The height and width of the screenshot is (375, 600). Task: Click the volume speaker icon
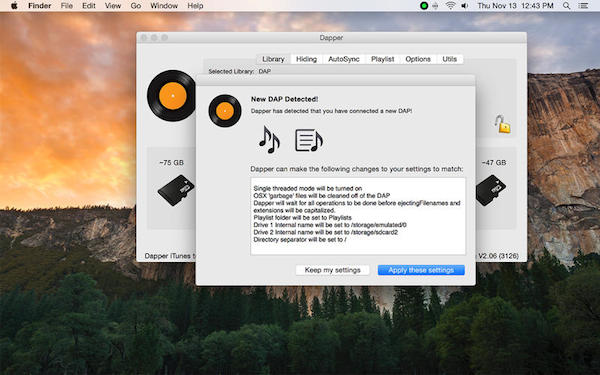(x=465, y=6)
